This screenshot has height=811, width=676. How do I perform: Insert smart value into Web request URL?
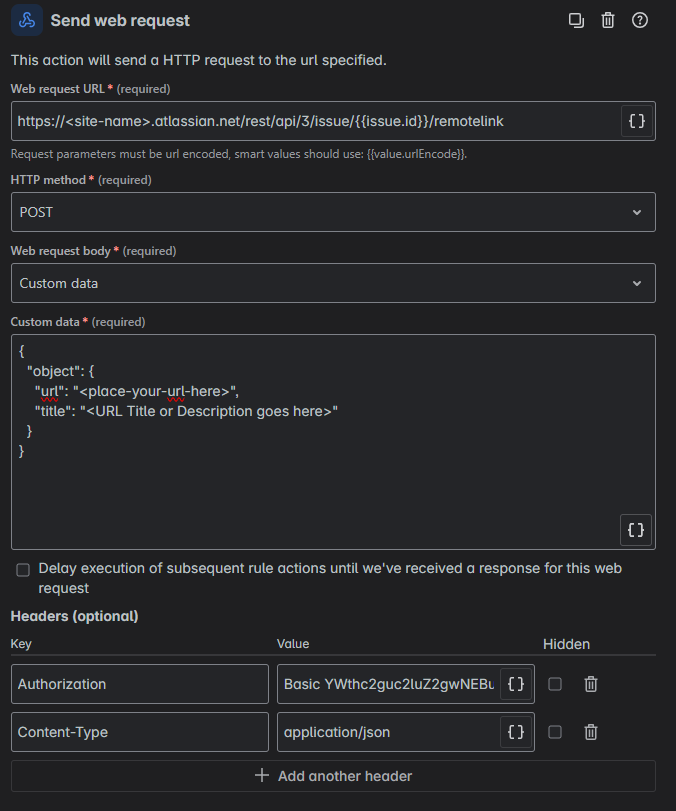[635, 120]
